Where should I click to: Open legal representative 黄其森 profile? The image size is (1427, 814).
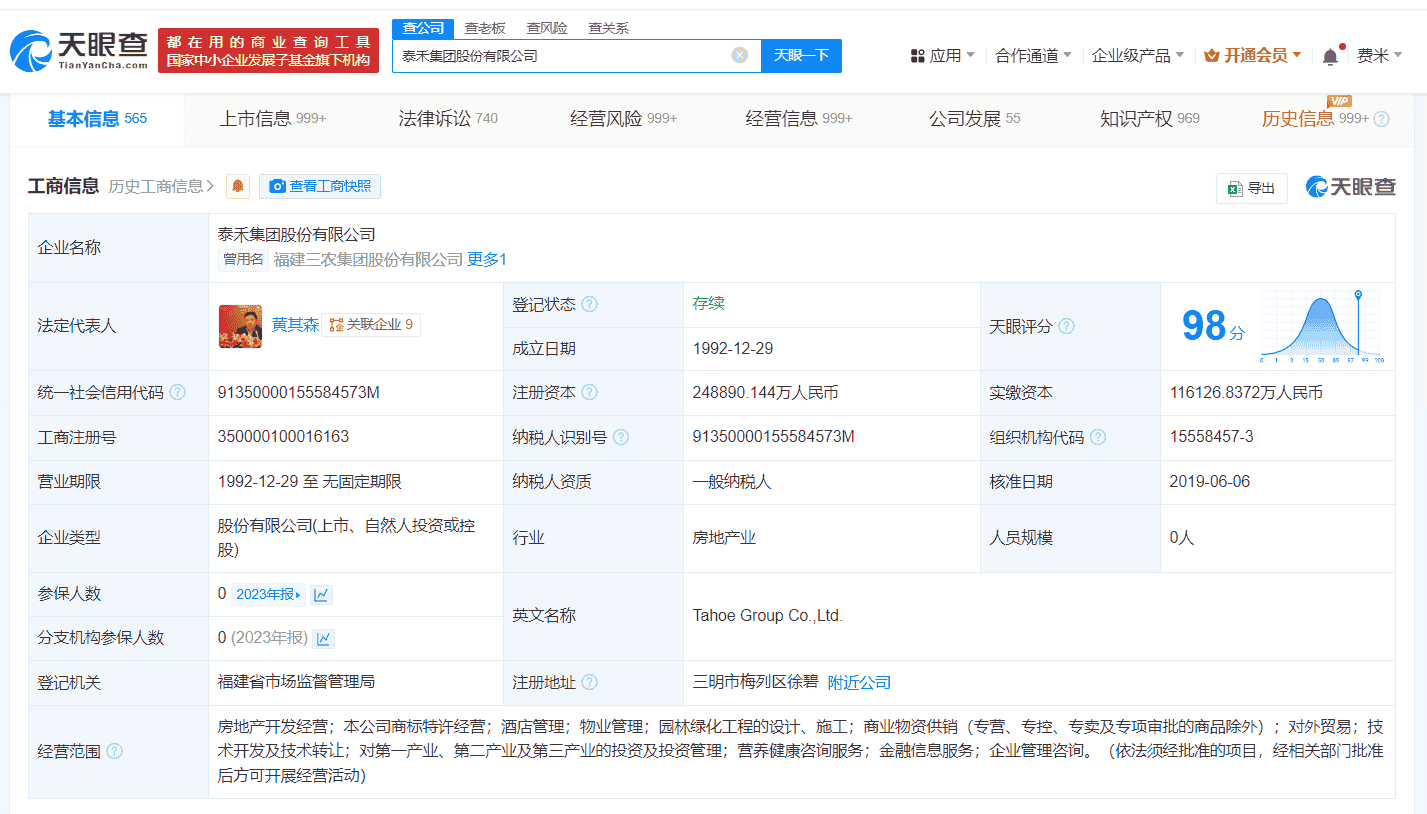click(x=295, y=323)
